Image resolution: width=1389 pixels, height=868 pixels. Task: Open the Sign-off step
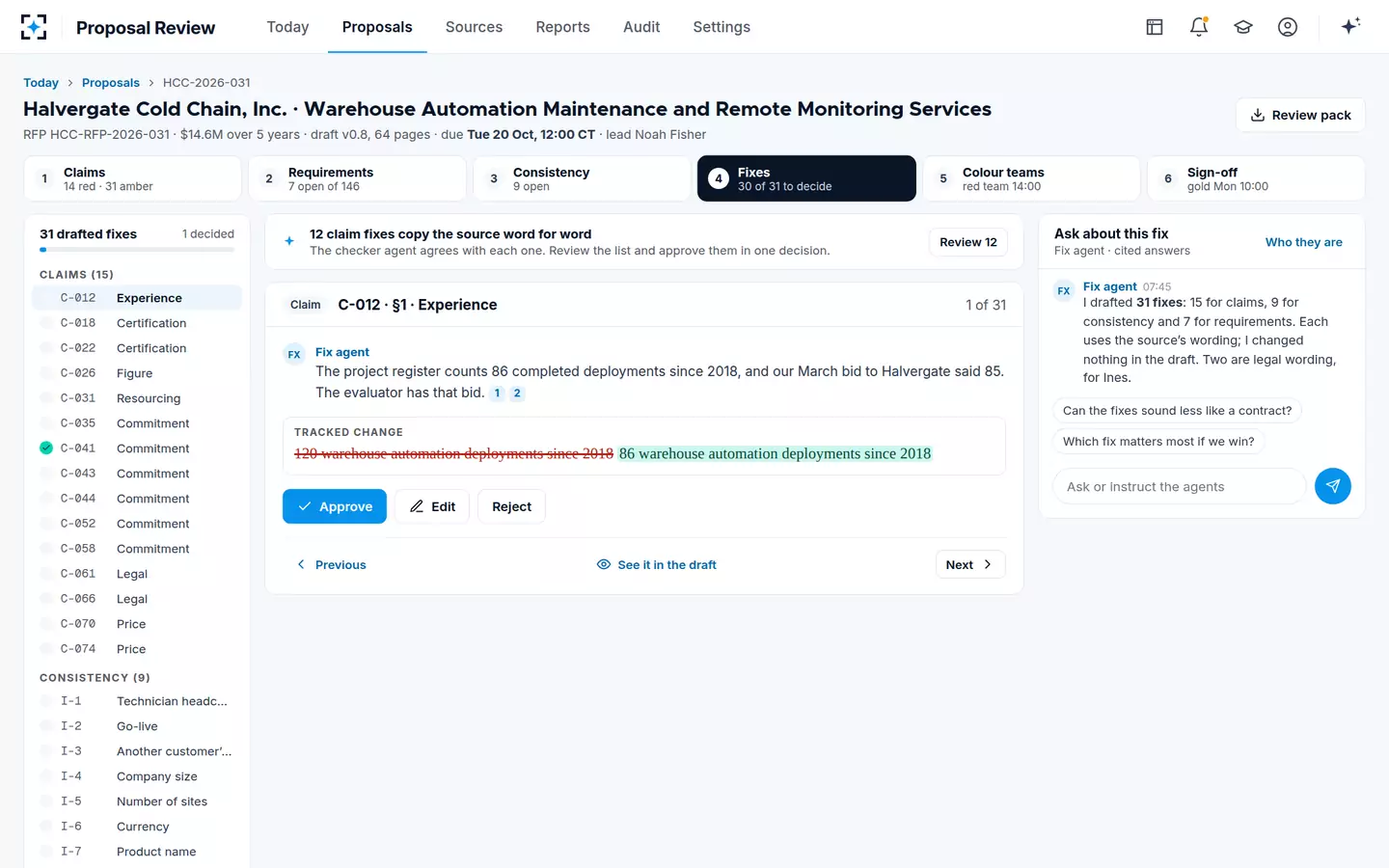click(x=1256, y=178)
